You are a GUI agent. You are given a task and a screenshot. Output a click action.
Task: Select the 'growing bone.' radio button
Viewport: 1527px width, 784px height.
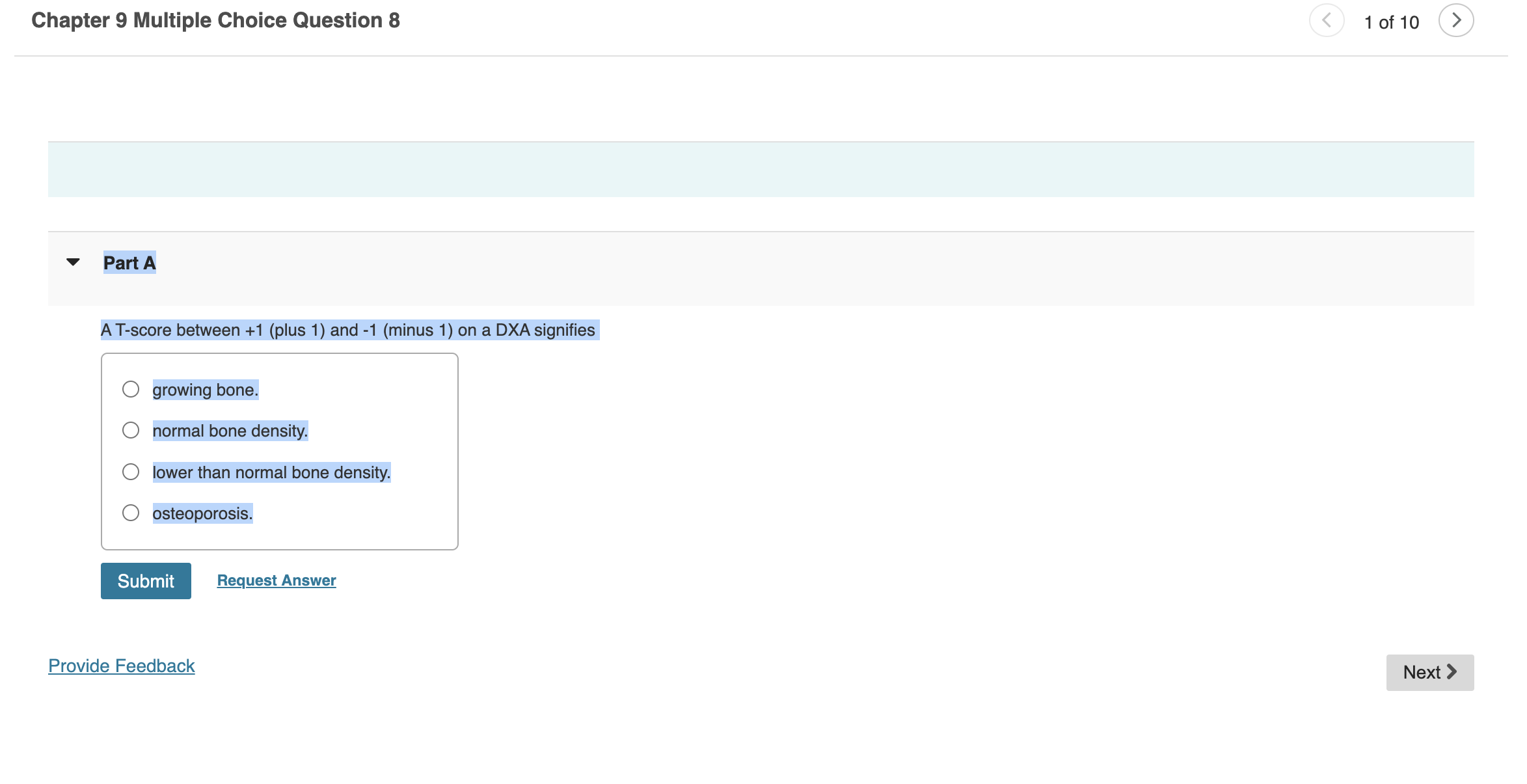[131, 389]
